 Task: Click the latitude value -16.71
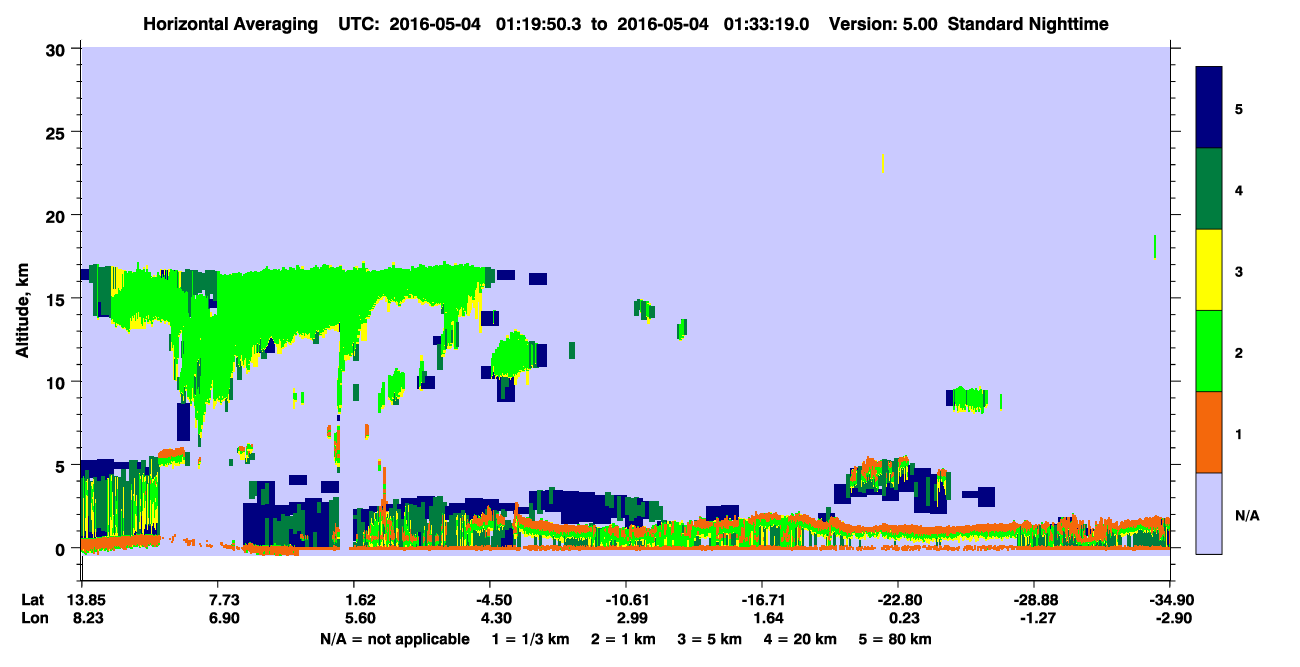761,600
